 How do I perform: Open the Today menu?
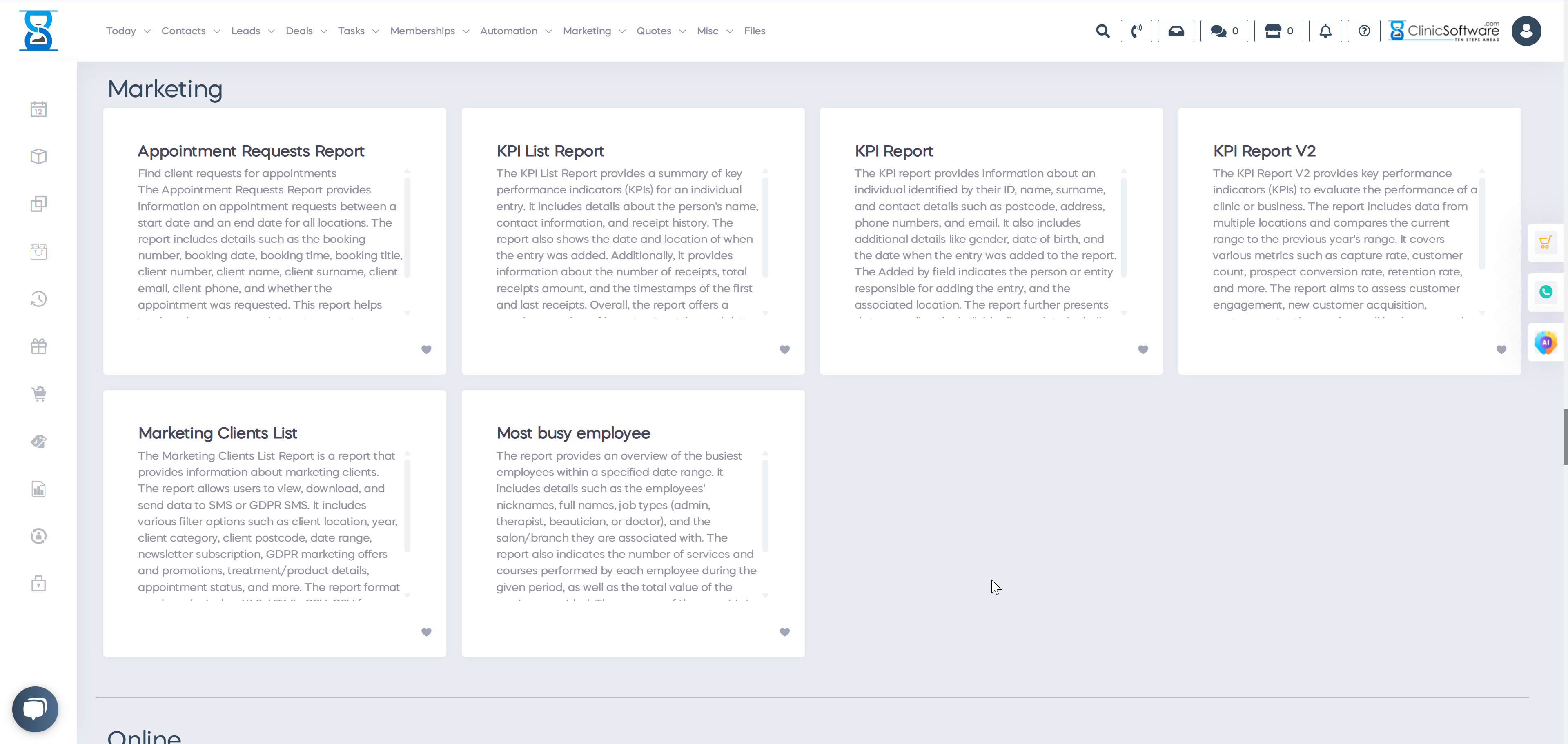tap(127, 31)
